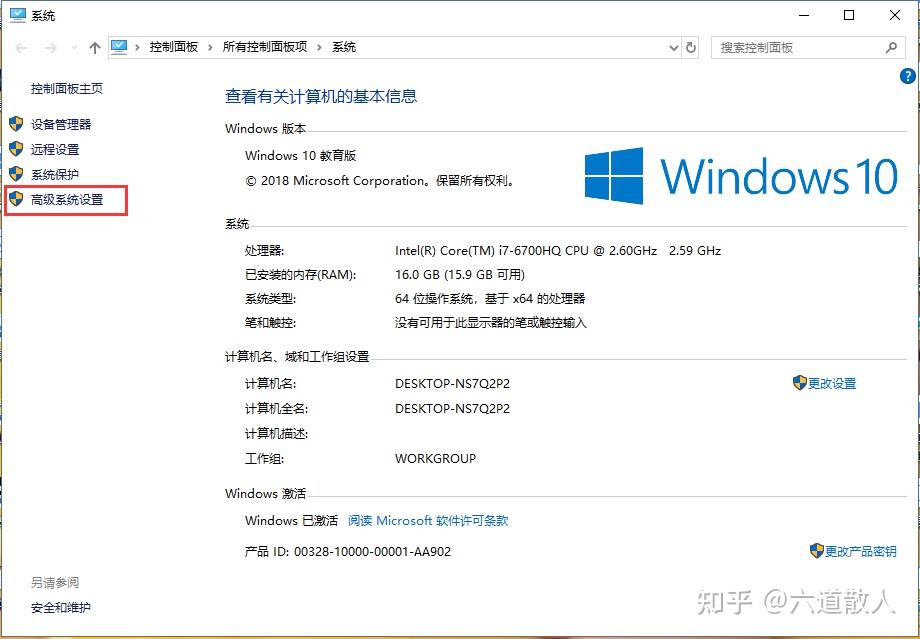Go up one level with Up arrow
The image size is (920, 639).
pyautogui.click(x=94, y=48)
